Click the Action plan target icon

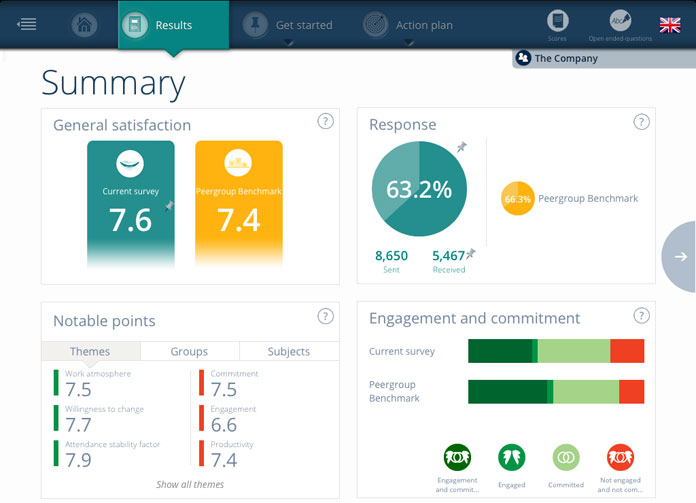point(376,24)
